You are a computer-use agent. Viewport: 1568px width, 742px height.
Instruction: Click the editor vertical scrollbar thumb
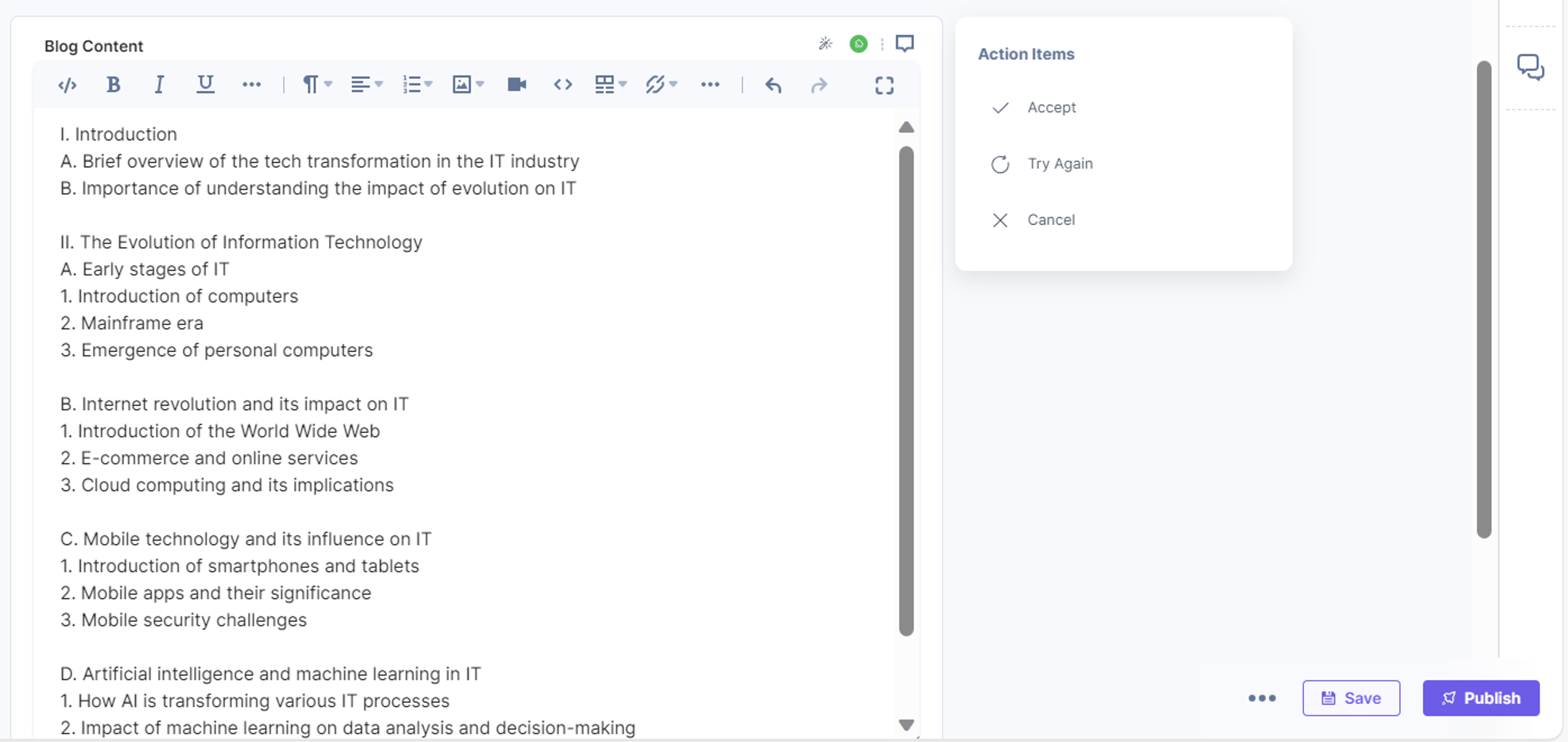[x=906, y=391]
